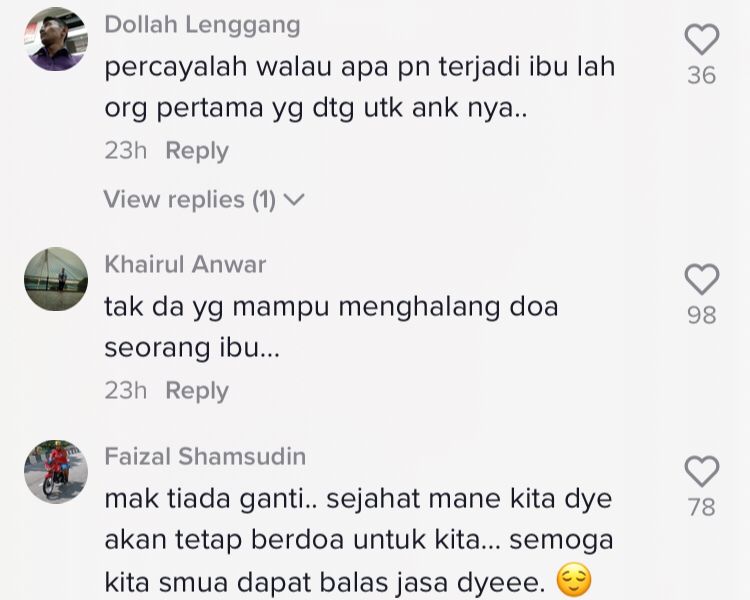Open Faizal Shamsudin's motorcycle profile picture
This screenshot has height=600, width=750.
(56, 471)
